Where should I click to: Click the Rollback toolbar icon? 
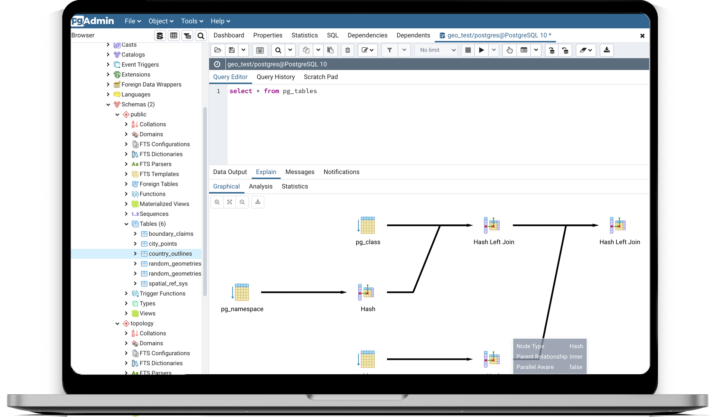pyautogui.click(x=565, y=50)
